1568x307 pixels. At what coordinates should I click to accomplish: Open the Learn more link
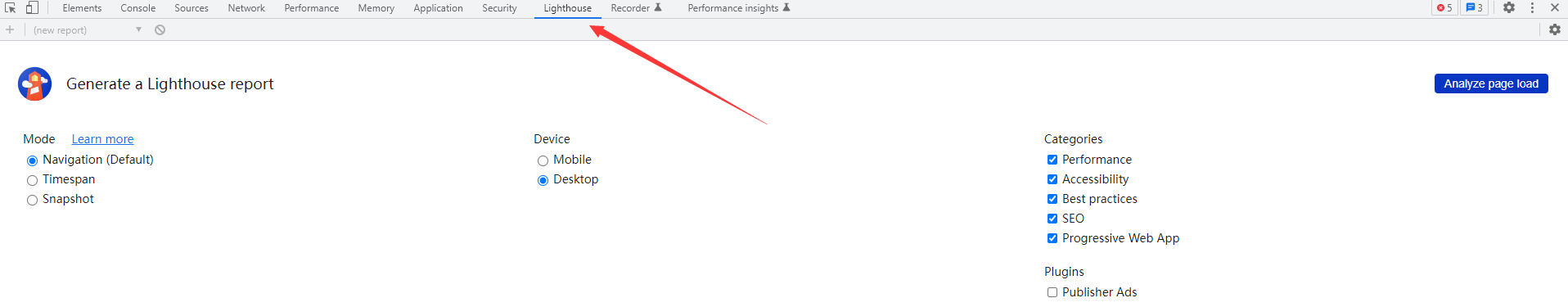click(102, 139)
